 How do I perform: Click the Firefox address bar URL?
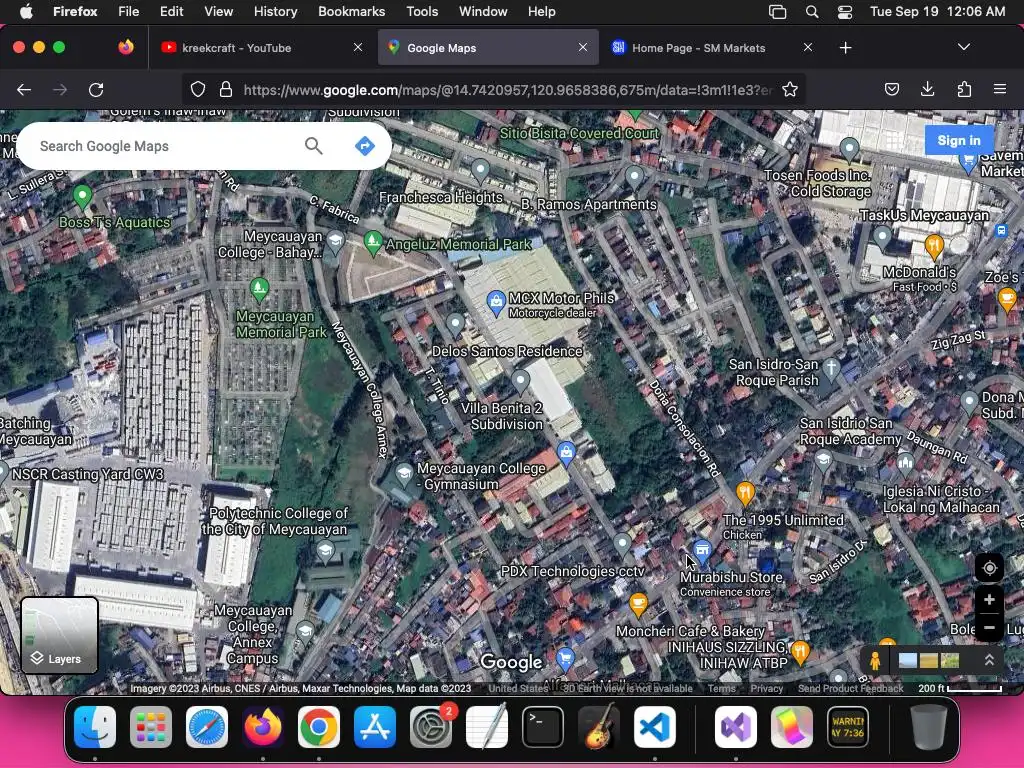coord(508,89)
